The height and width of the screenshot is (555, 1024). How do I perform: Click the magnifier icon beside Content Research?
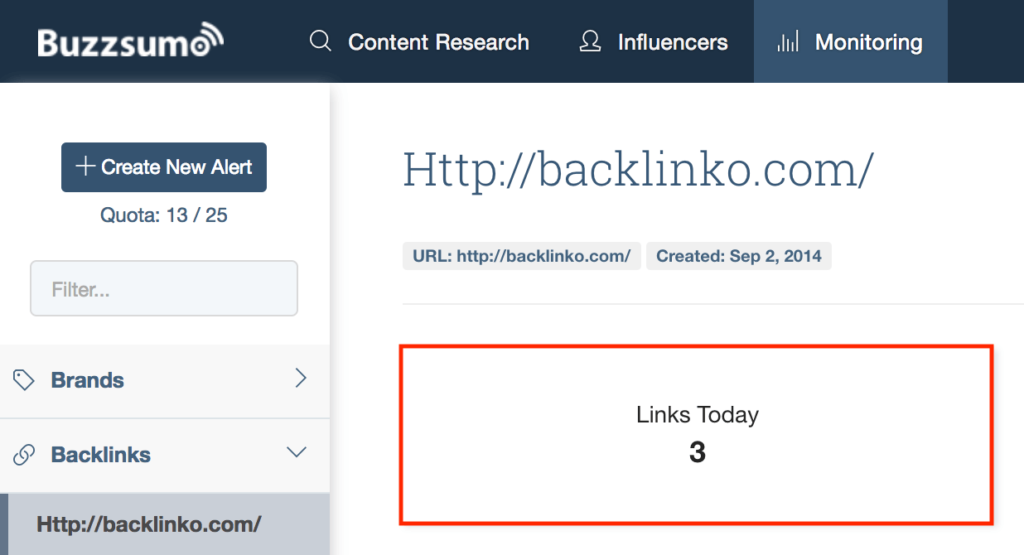320,42
